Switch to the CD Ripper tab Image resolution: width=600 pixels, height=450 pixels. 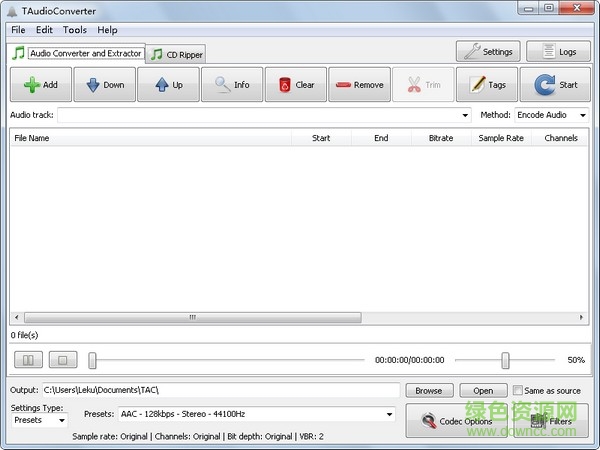[176, 54]
